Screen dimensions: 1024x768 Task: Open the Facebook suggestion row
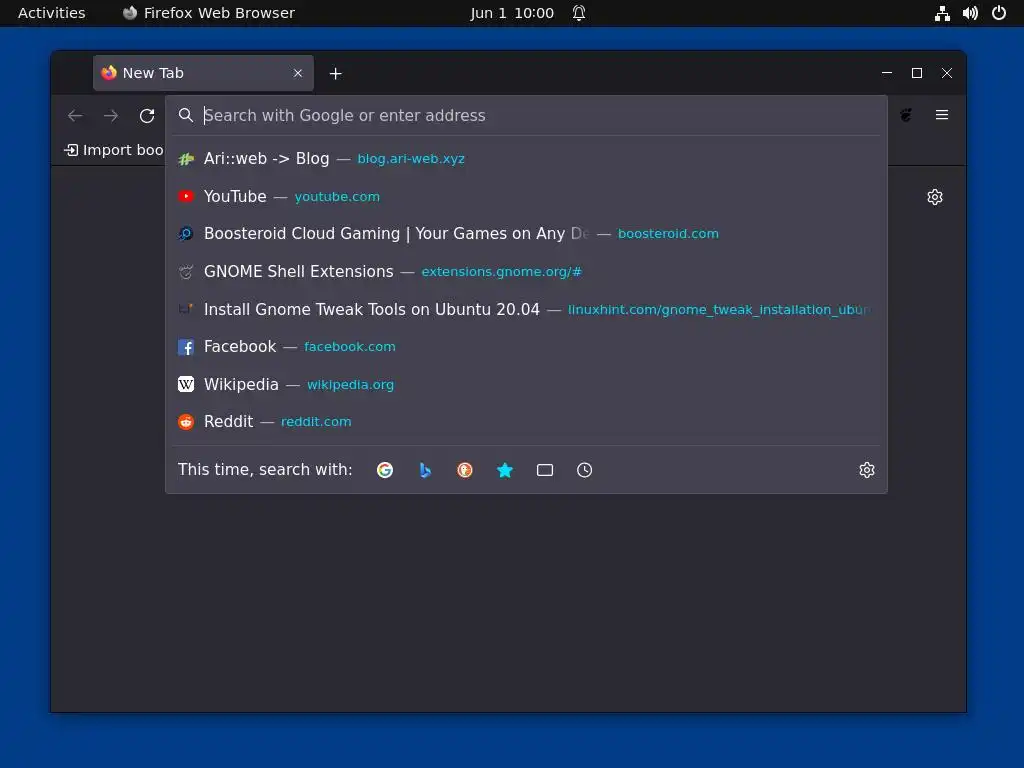[x=526, y=347]
